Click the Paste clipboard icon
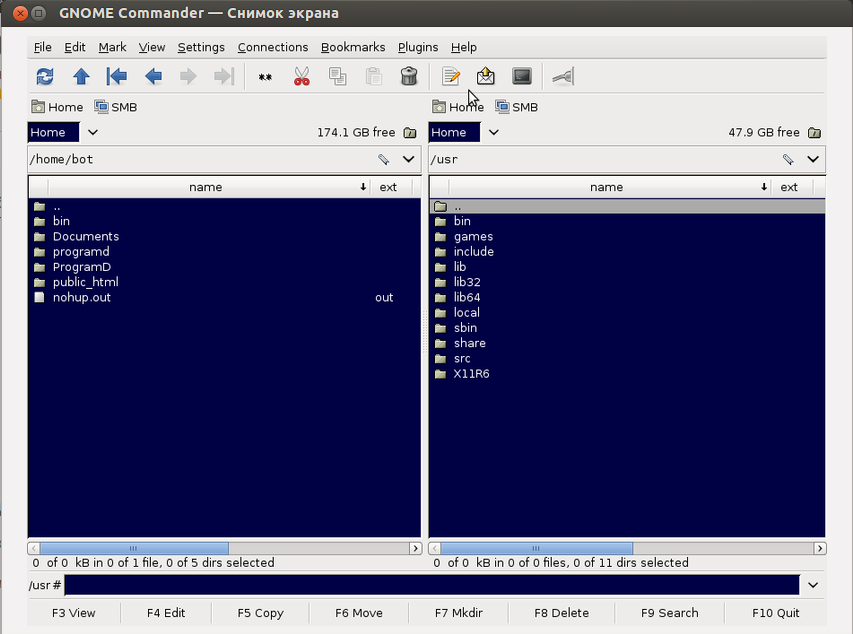The height and width of the screenshot is (634, 853). [x=374, y=76]
